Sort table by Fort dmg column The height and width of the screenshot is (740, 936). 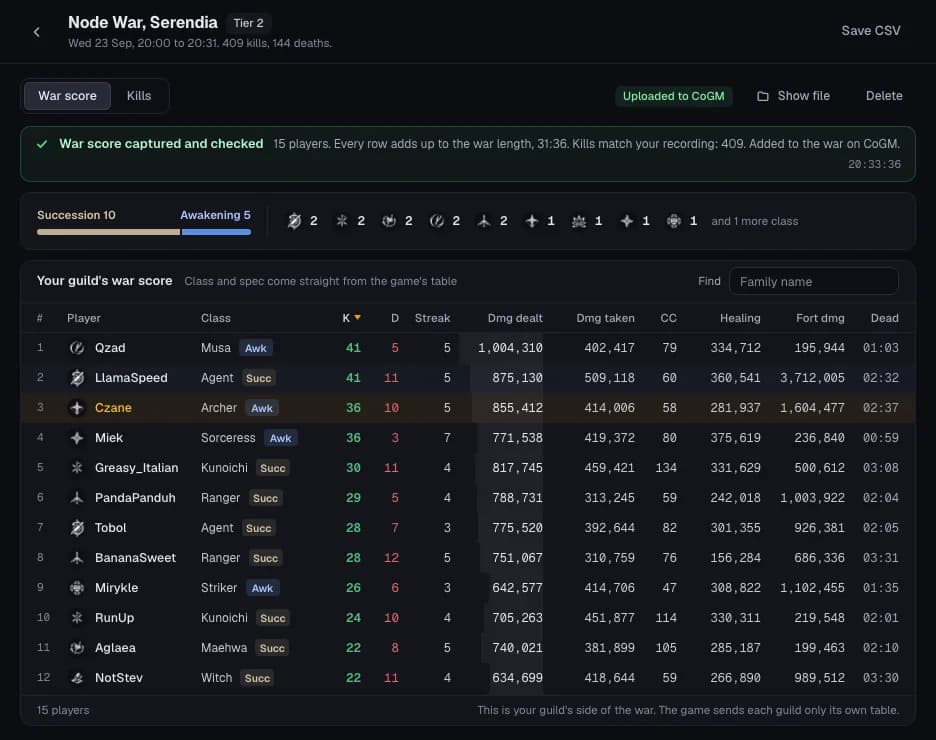[x=820, y=318]
